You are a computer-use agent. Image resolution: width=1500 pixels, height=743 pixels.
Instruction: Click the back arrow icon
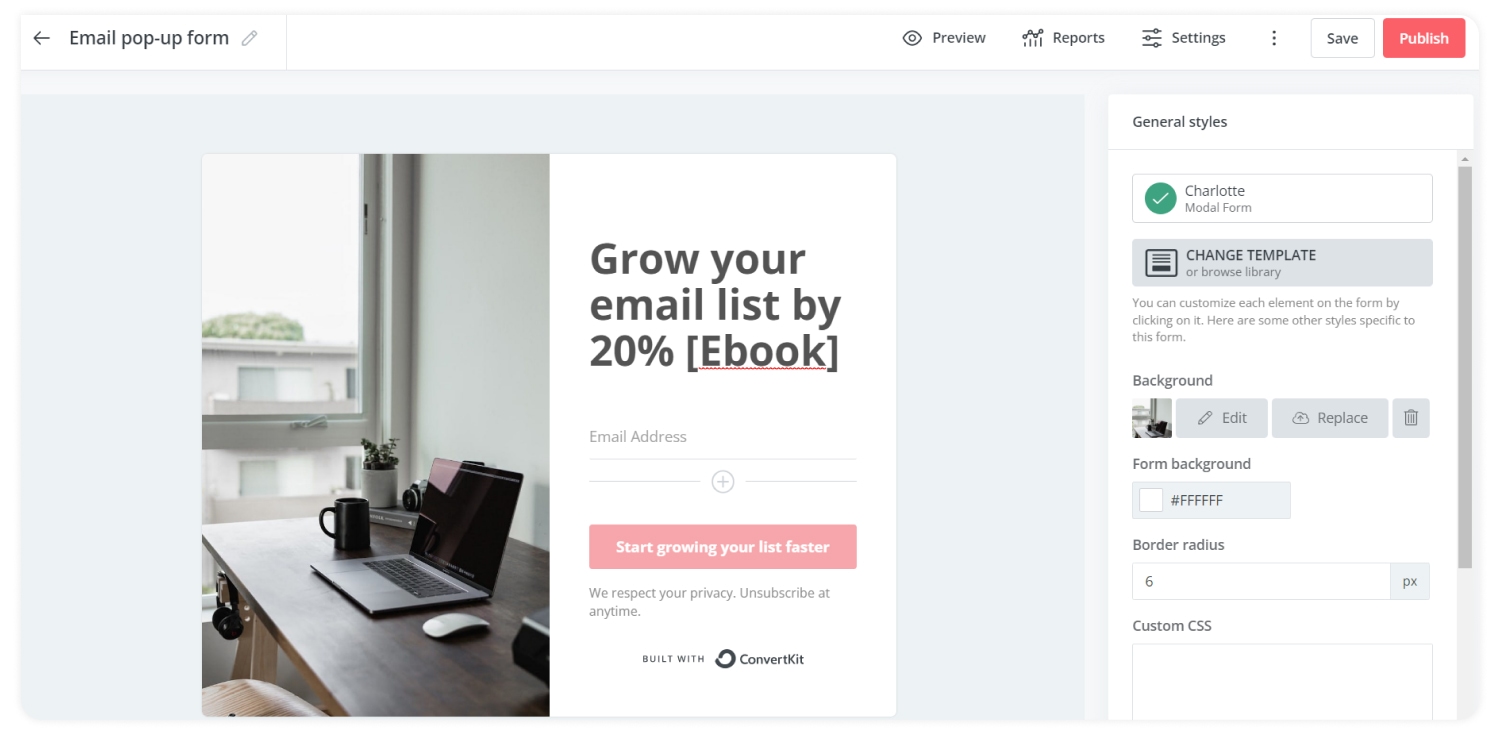coord(41,38)
